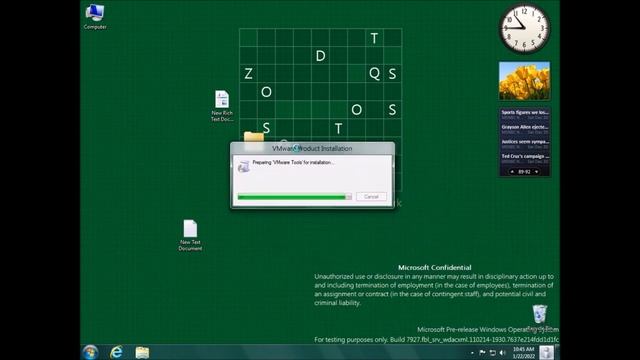This screenshot has width=640, height=360.
Task: Cancel the VMware Tools installation
Action: tap(371, 197)
